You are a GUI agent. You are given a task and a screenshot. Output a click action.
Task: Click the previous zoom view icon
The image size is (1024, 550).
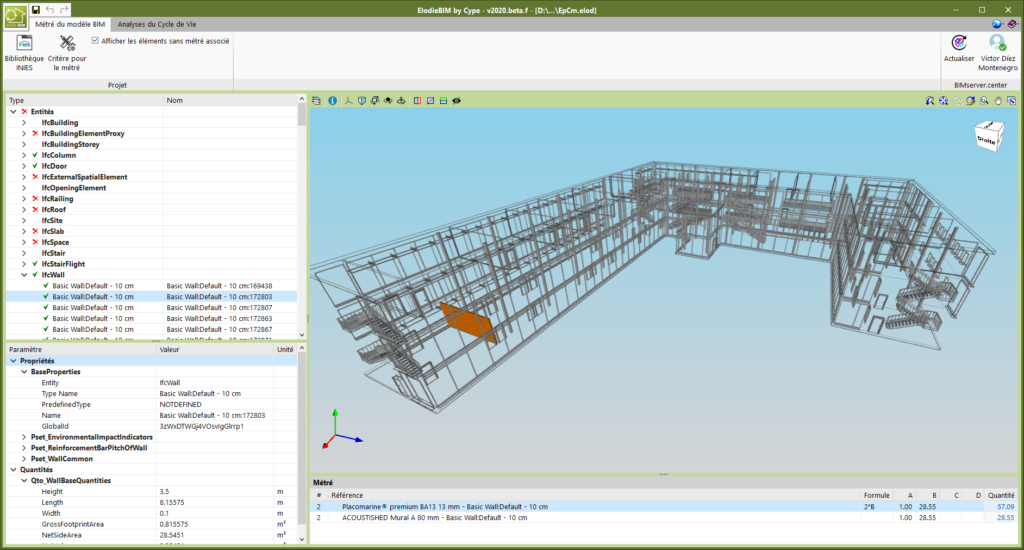click(930, 101)
